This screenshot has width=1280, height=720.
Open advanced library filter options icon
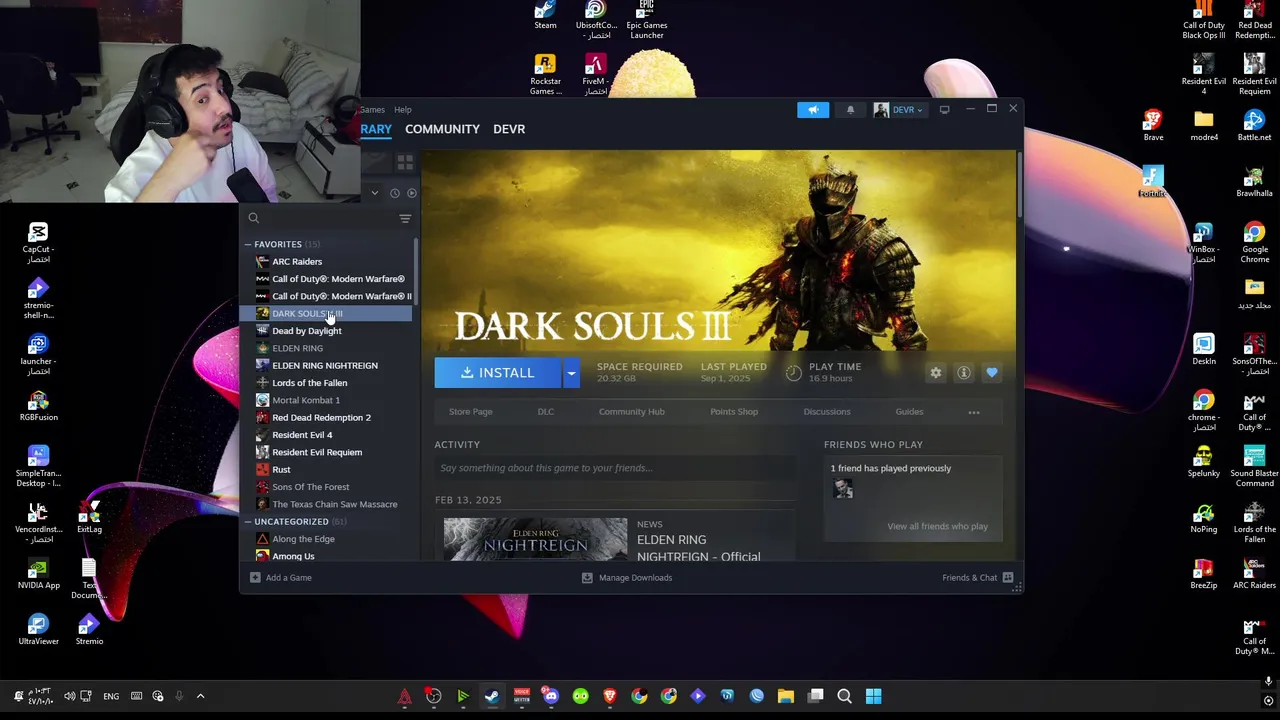[x=405, y=218]
